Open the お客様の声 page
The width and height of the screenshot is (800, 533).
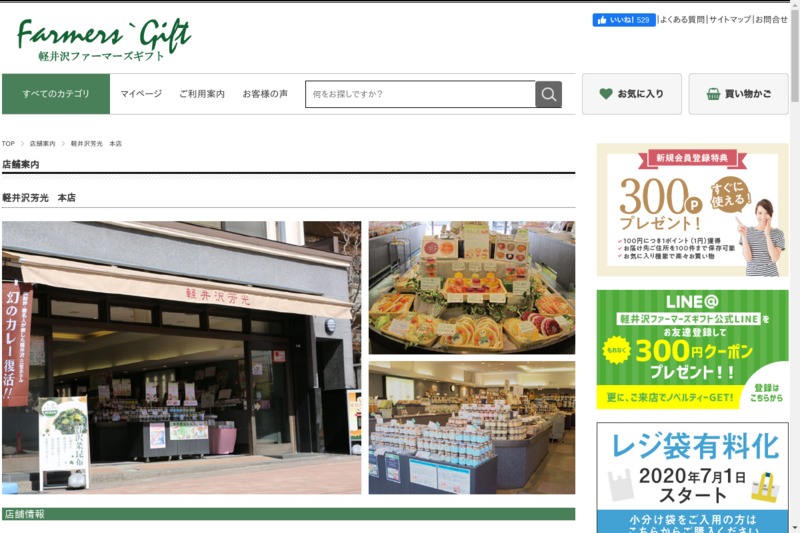click(265, 94)
